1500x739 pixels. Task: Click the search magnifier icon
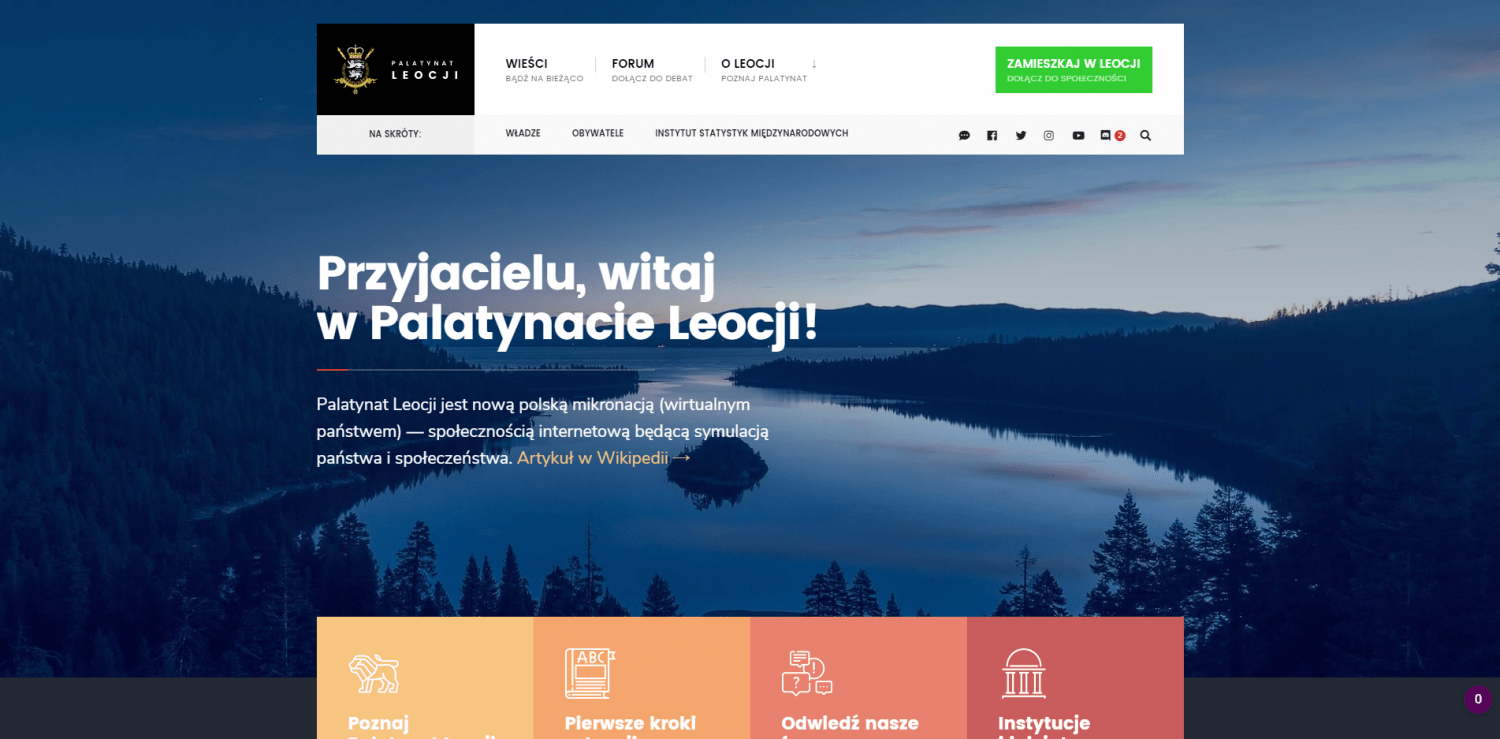tap(1145, 135)
